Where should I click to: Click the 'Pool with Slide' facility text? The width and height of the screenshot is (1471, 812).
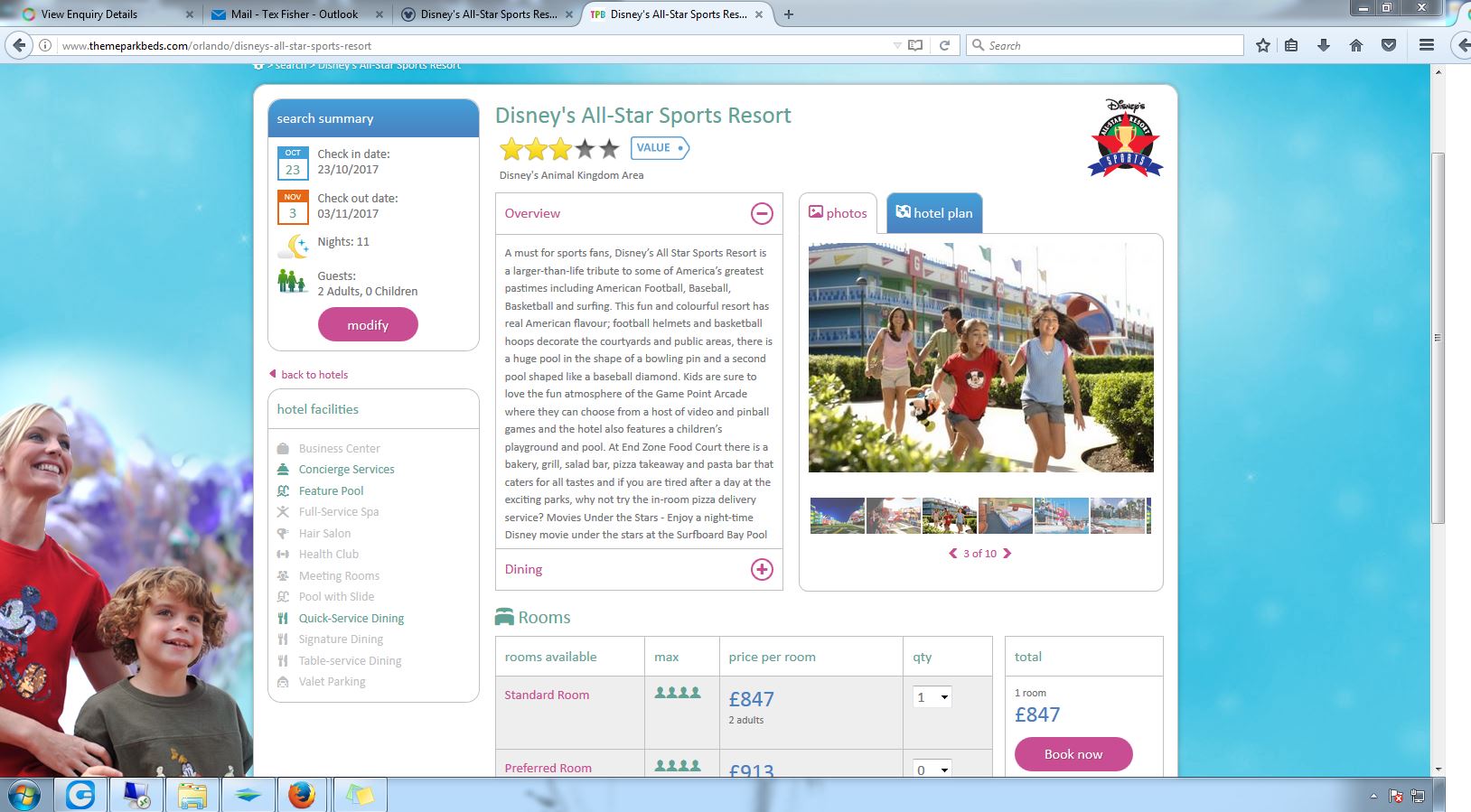336,597
